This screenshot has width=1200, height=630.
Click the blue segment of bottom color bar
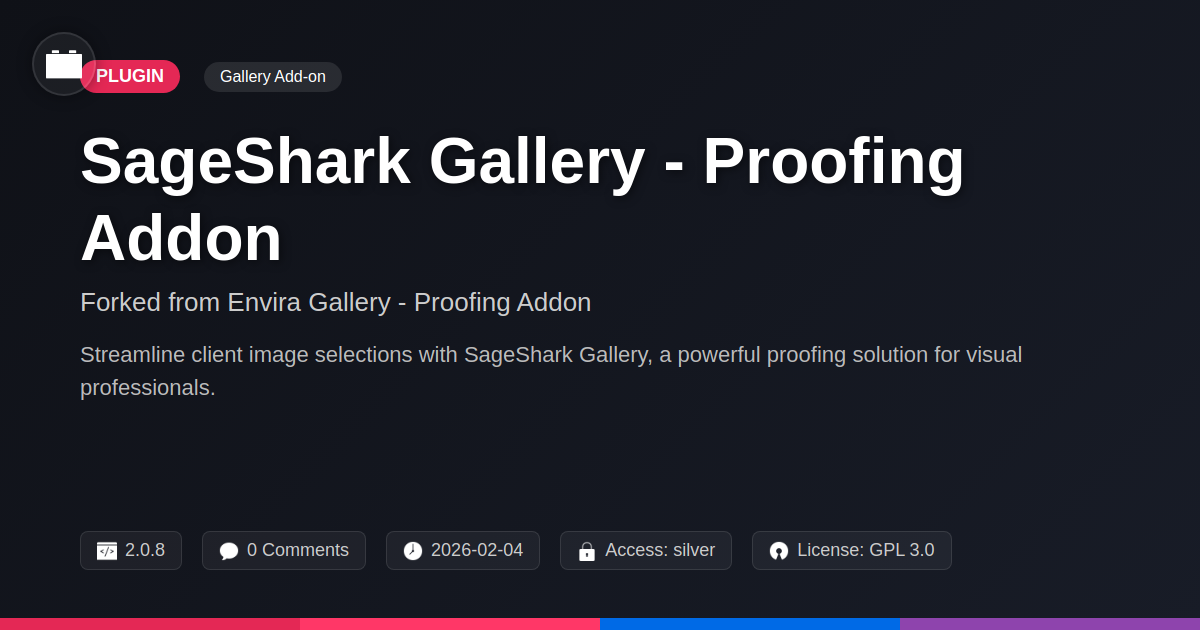coord(750,623)
